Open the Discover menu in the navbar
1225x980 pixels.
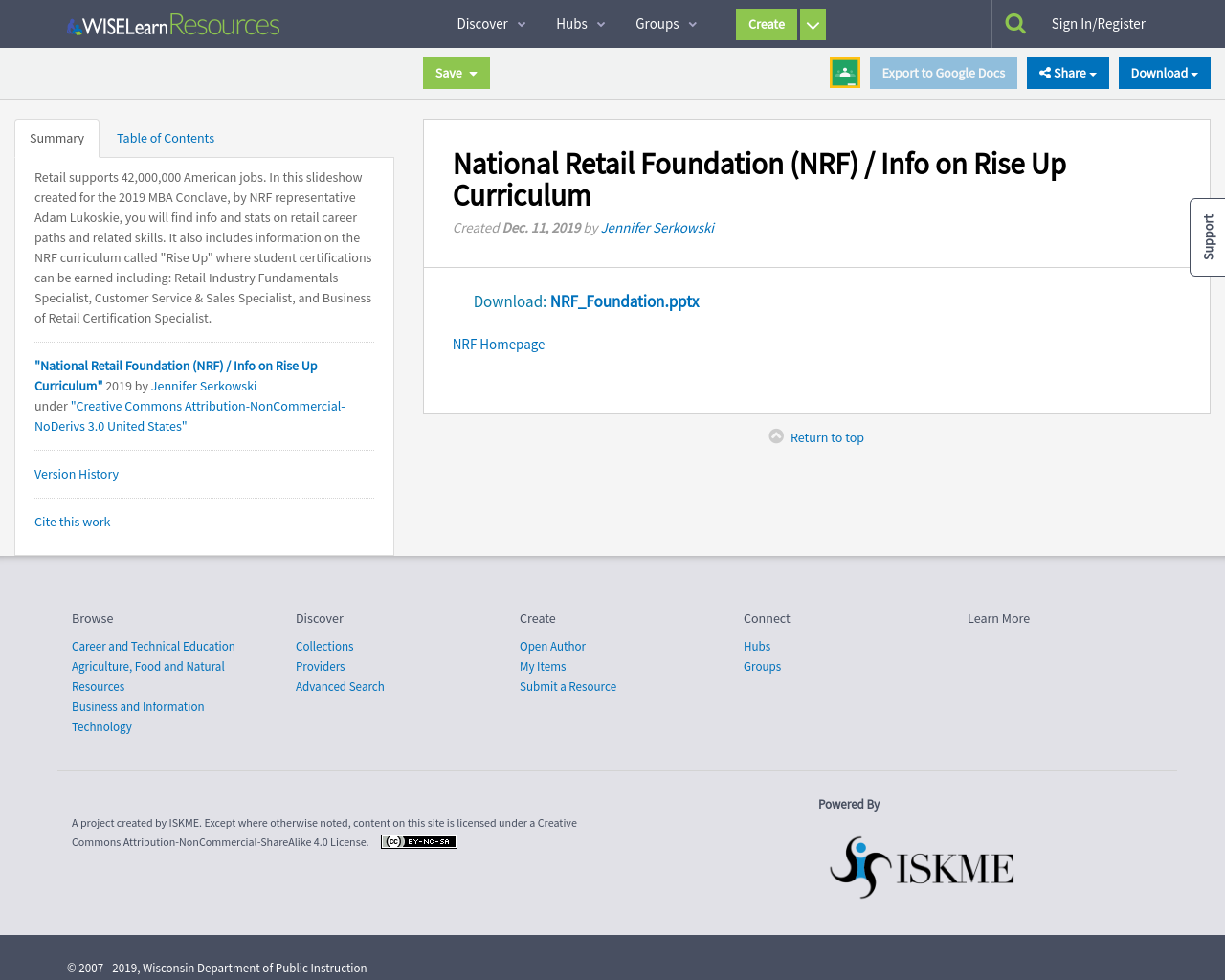(483, 23)
